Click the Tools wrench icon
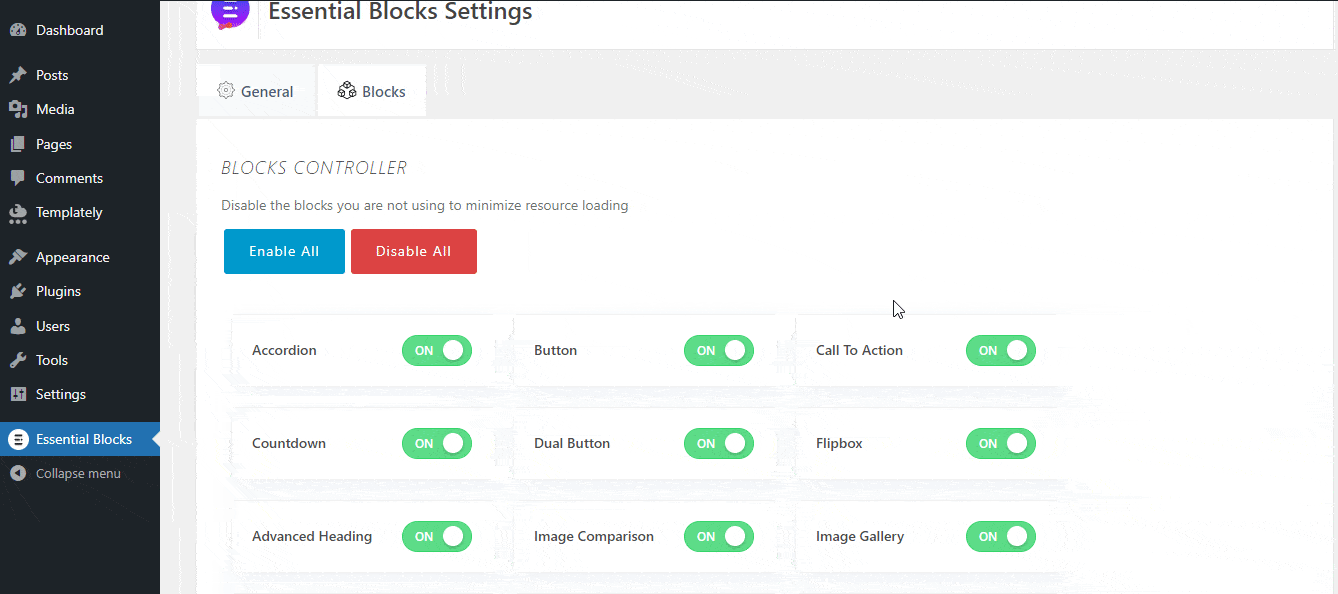The width and height of the screenshot is (1338, 594). coord(17,360)
